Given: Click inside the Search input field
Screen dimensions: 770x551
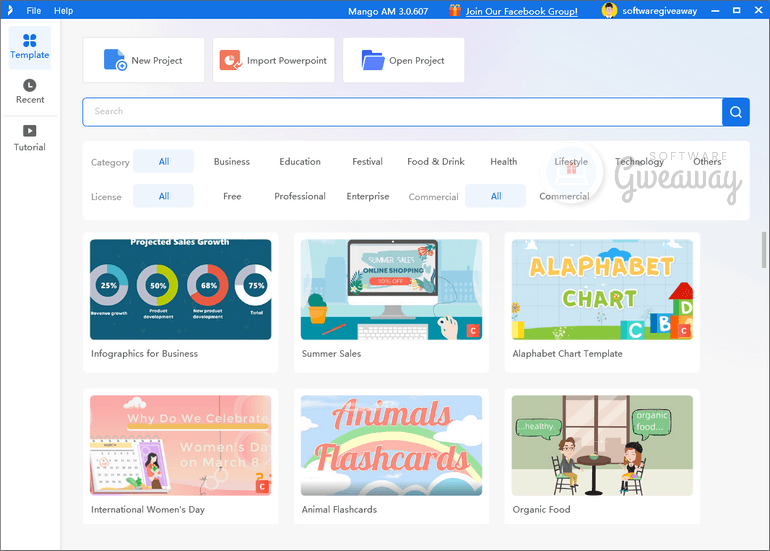Looking at the screenshot, I should coord(400,112).
